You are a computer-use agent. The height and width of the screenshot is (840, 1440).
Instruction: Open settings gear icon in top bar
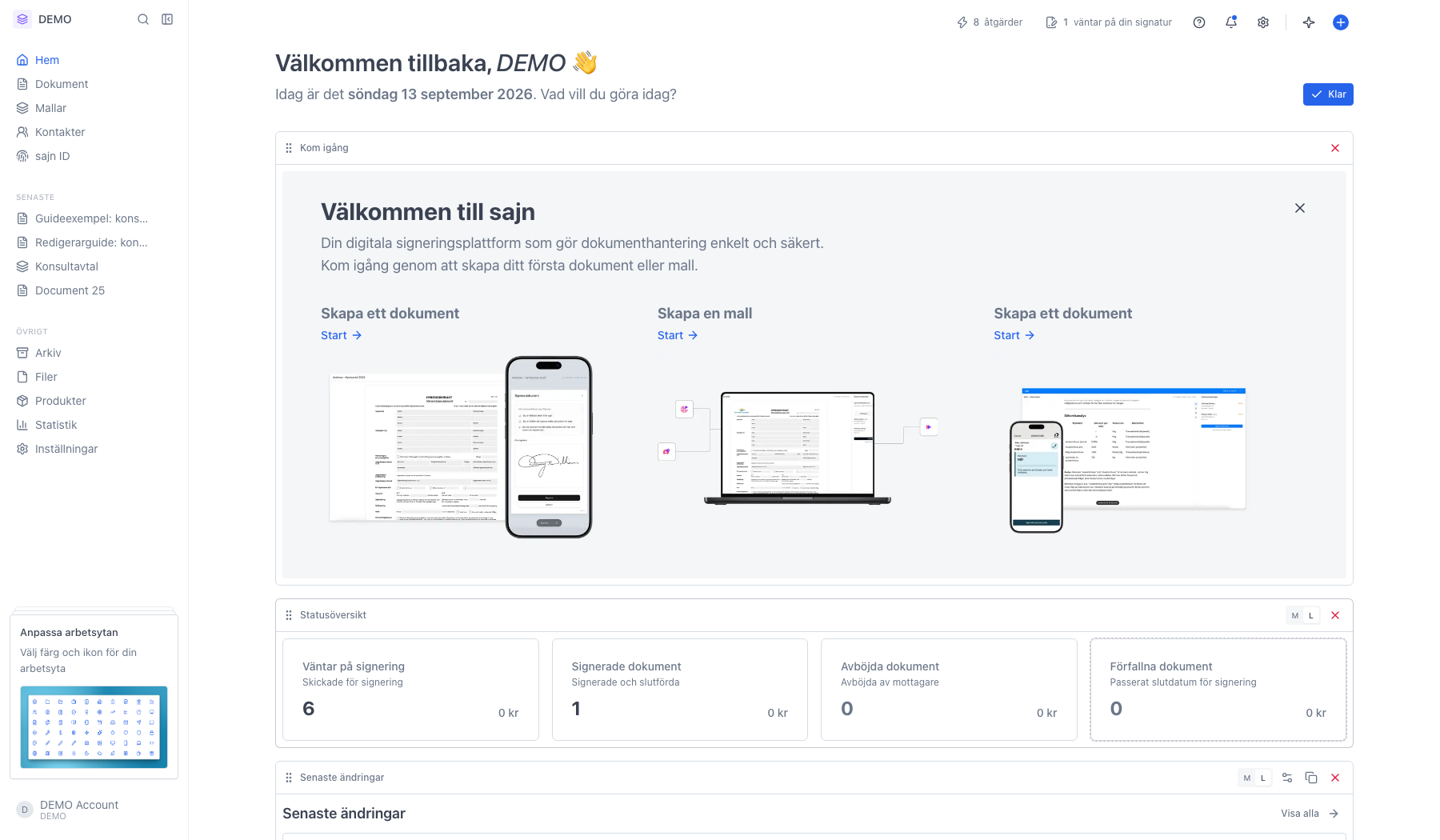tap(1263, 22)
